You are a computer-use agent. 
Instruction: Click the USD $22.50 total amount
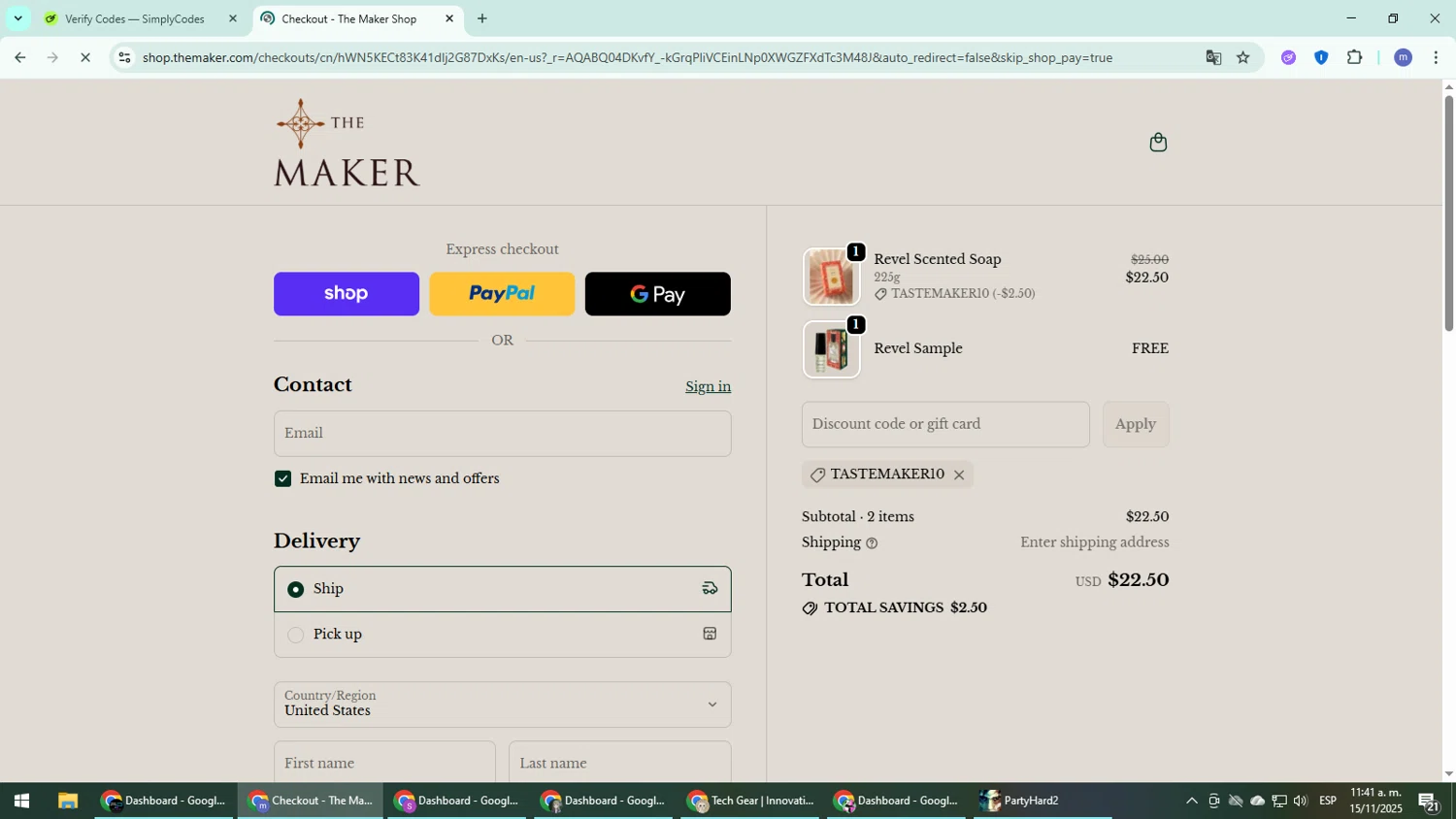click(1122, 580)
